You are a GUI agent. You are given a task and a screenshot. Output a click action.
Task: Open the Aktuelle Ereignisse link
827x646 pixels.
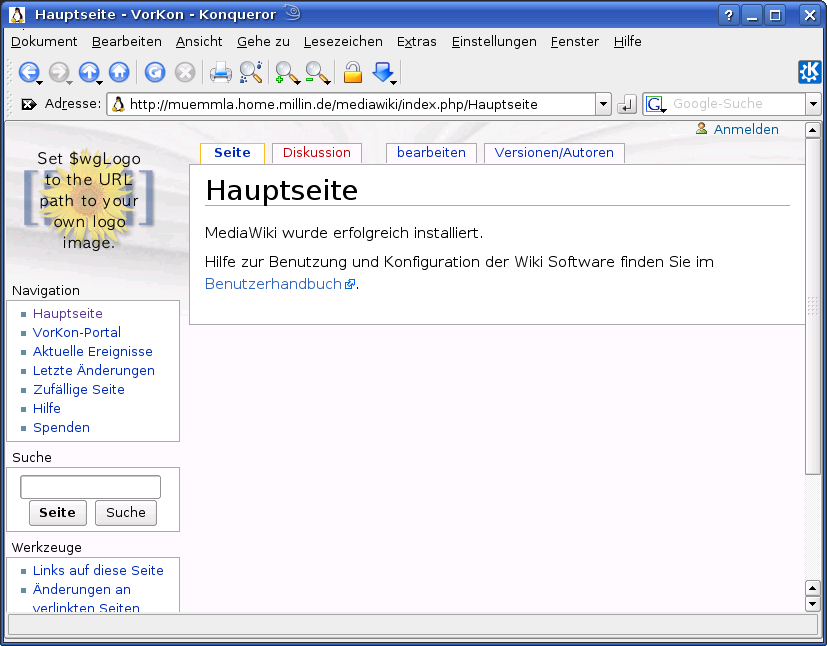tap(92, 352)
